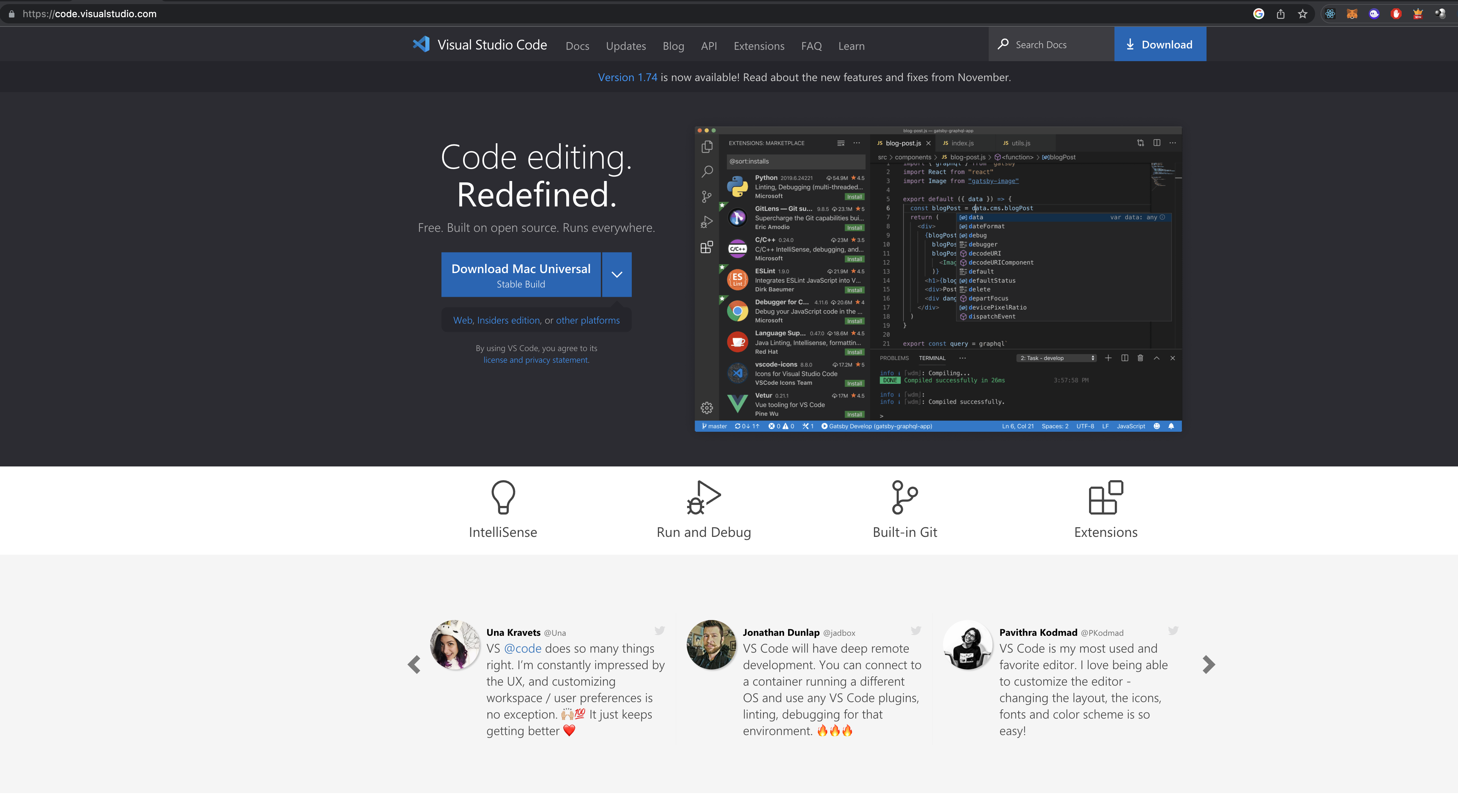Screen dimensions: 1458x812
Task: Click the Jonathan Dunlap name
Action: pos(781,633)
